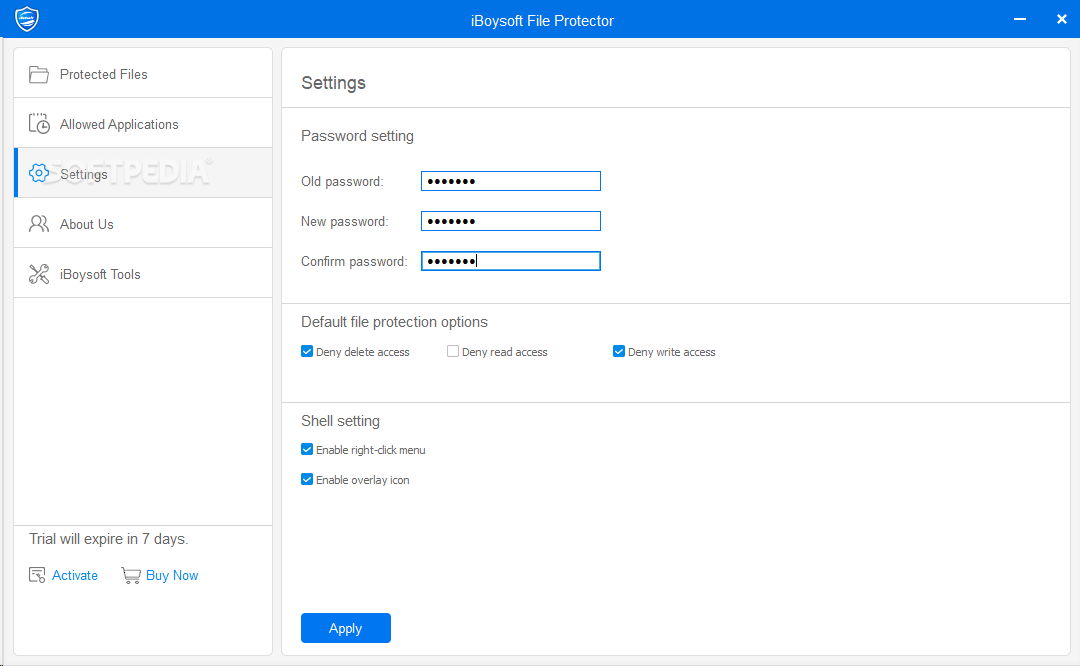Follow the Activate link

(75, 575)
